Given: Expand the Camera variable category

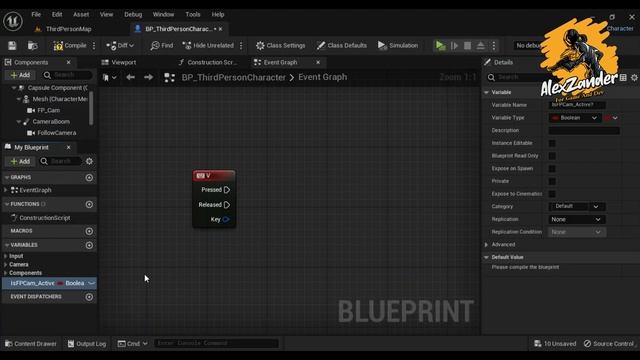Looking at the screenshot, I should coord(5,264).
